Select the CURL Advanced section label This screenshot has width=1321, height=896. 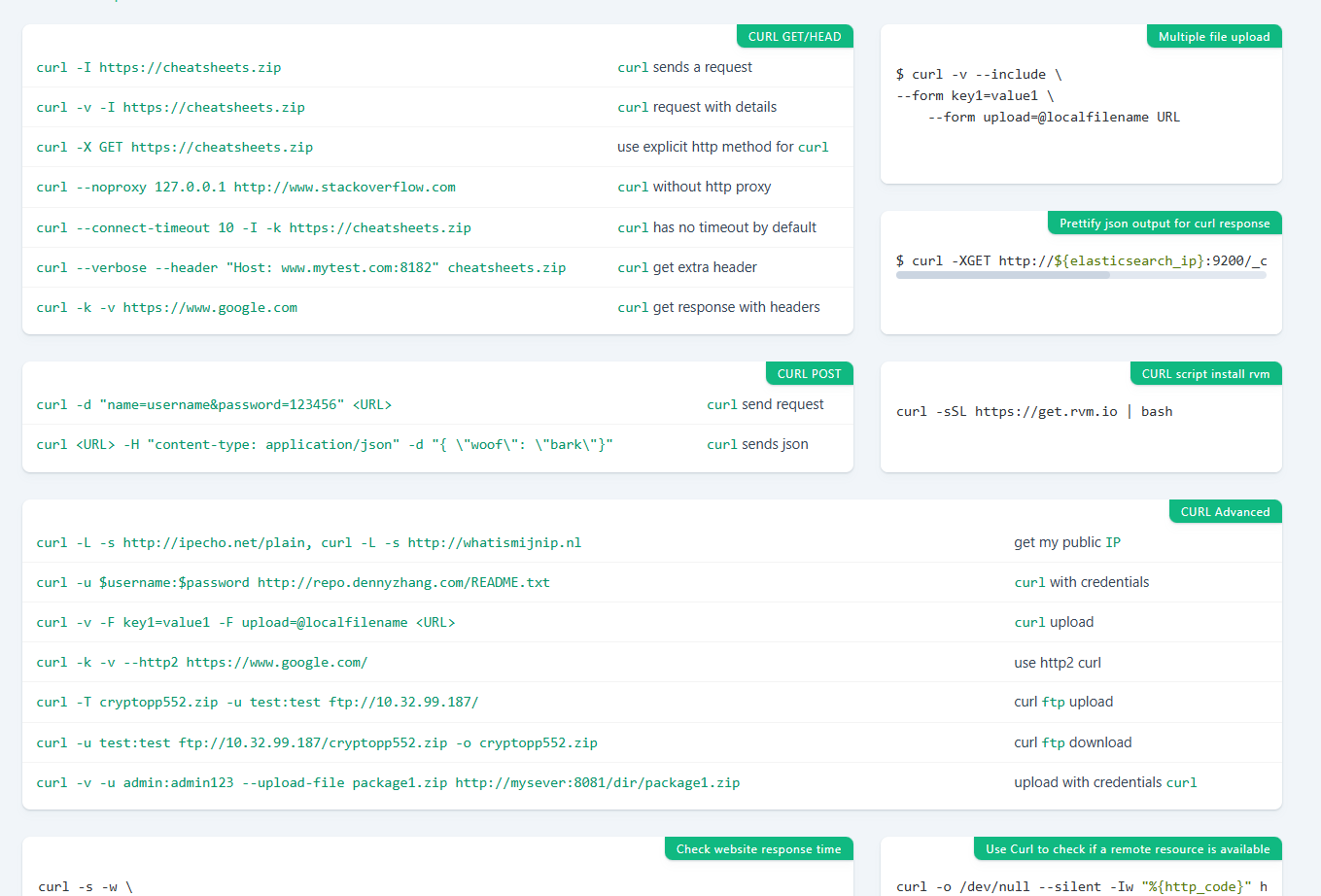click(x=1225, y=512)
